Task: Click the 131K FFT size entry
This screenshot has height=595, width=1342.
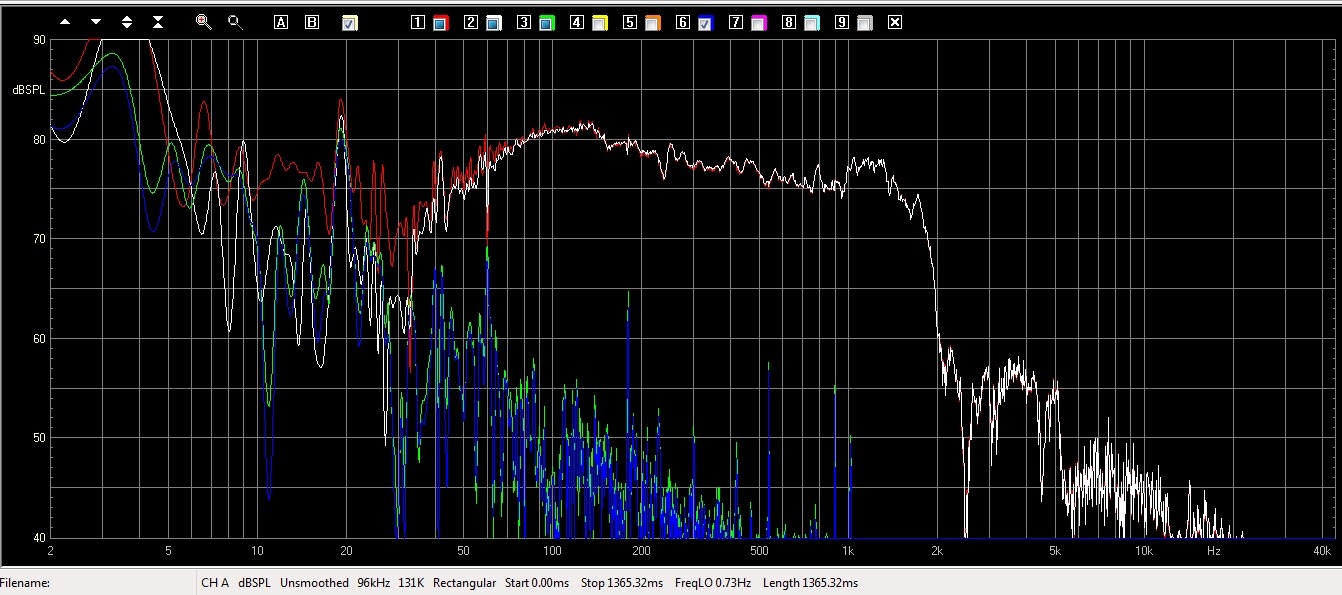Action: (411, 583)
